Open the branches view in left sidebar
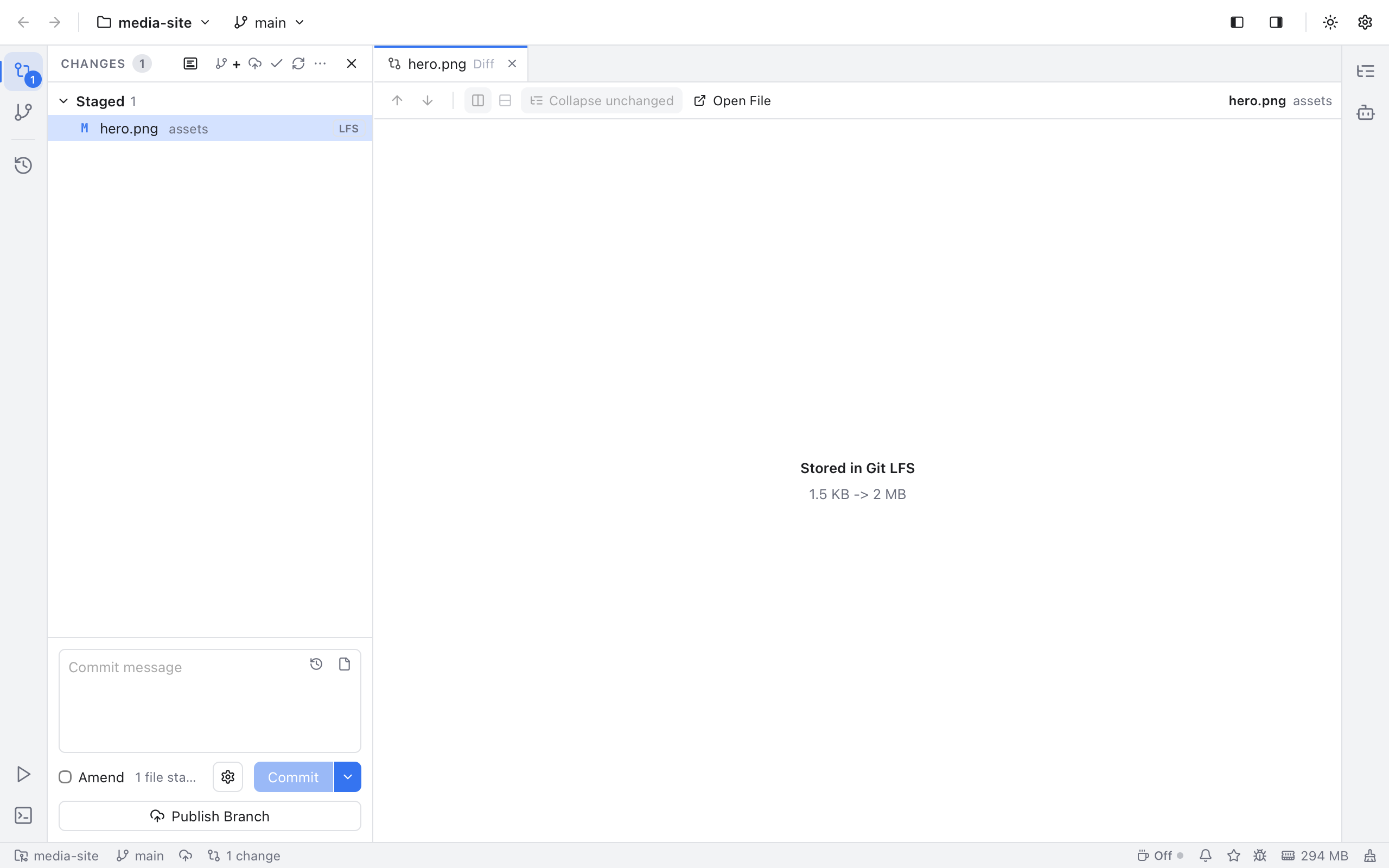The width and height of the screenshot is (1389, 868). 23,112
